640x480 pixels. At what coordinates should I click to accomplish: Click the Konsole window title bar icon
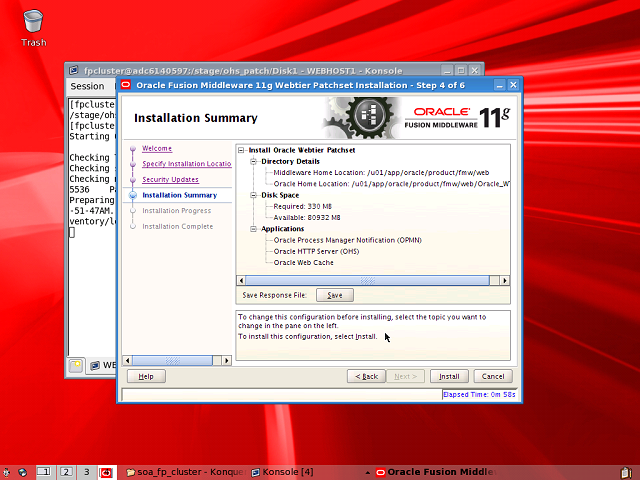click(x=73, y=70)
